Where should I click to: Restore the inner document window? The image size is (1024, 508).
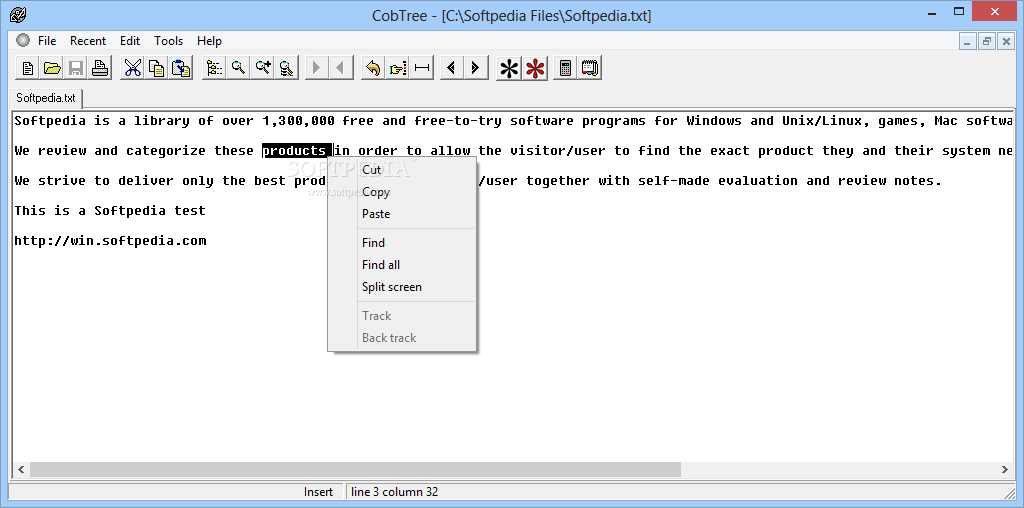coord(987,41)
